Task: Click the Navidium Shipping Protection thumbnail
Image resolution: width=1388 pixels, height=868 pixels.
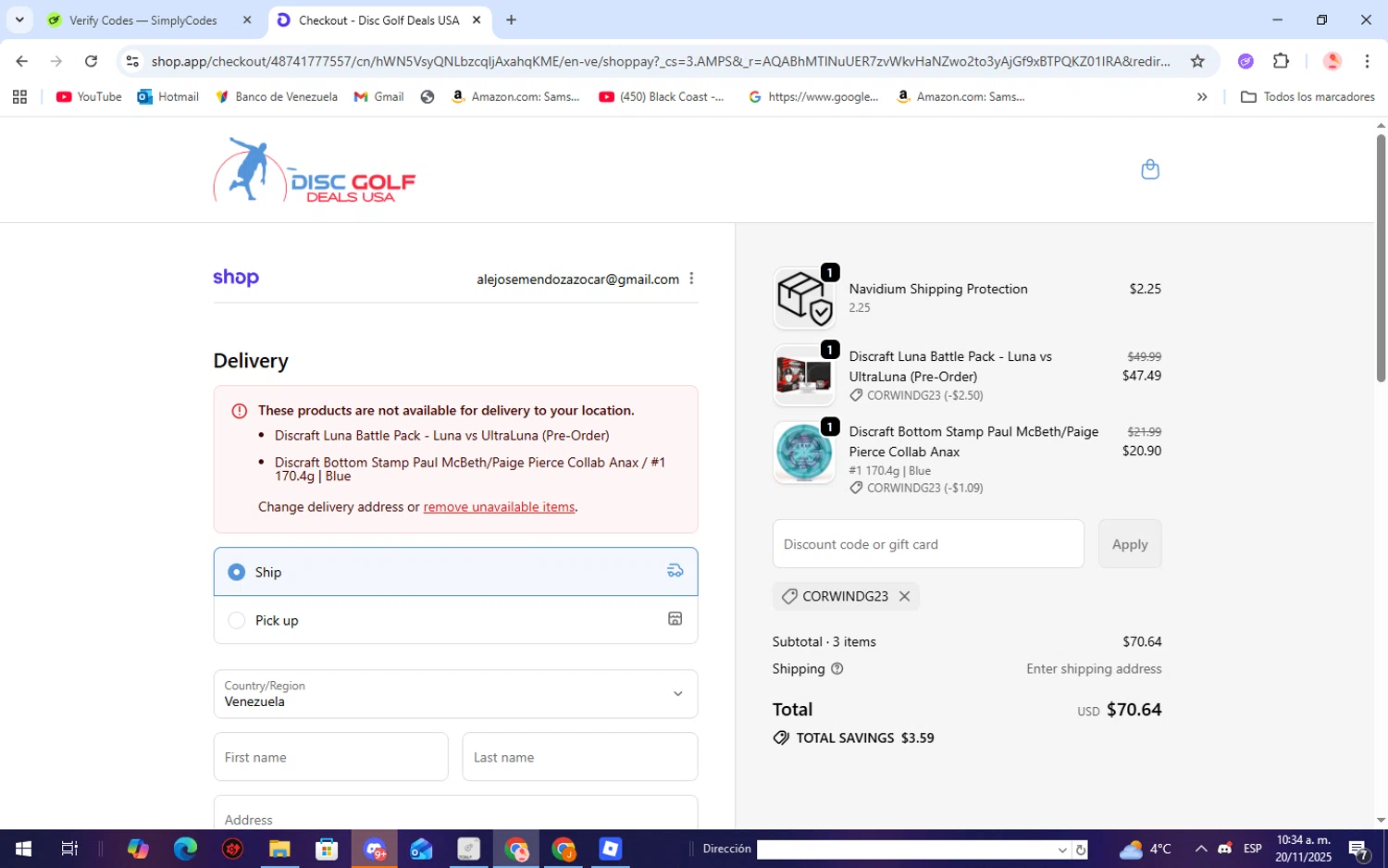Action: (x=804, y=298)
